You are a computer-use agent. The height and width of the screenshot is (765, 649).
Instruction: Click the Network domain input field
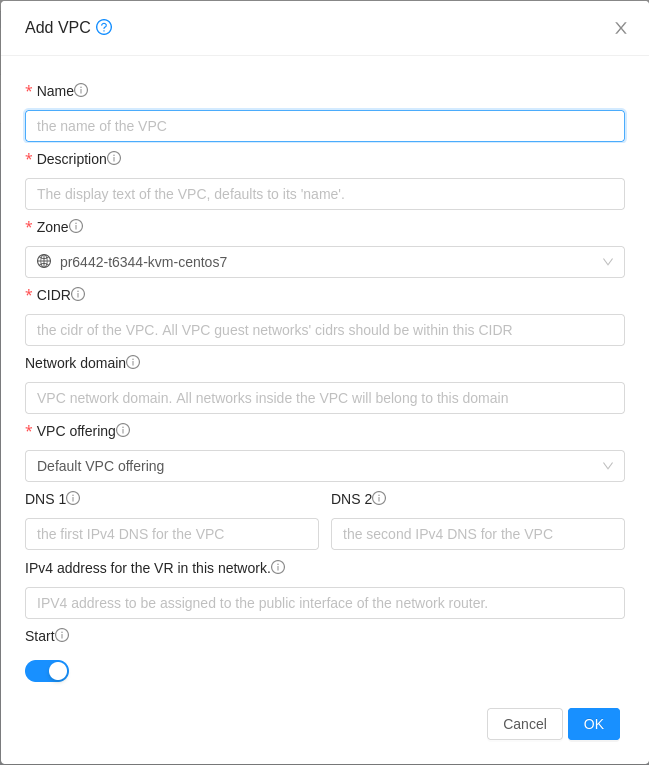[x=325, y=398]
